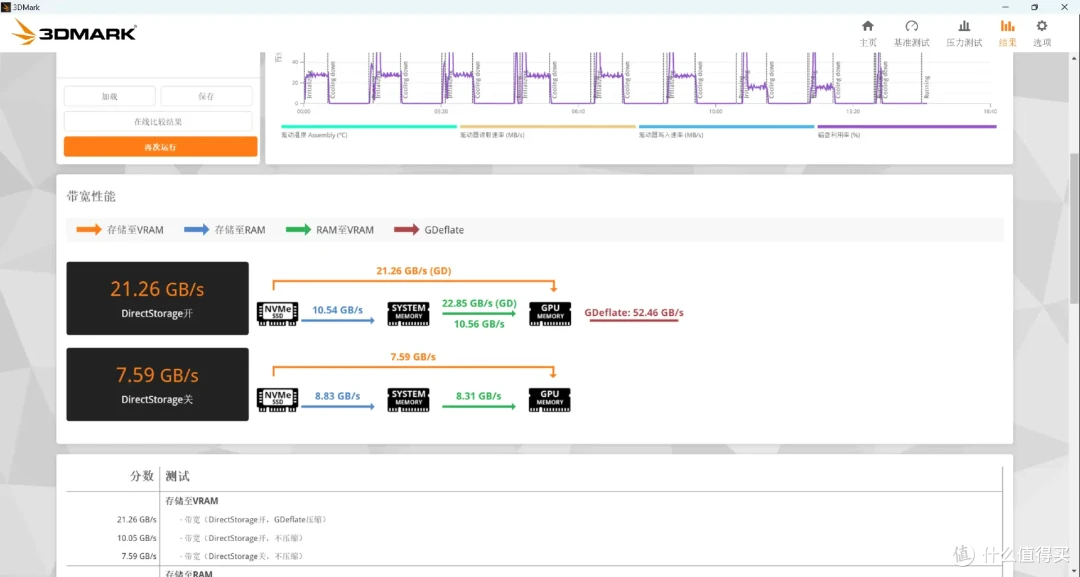
Task: Click green RAM至VRAM legend arrow
Action: coord(298,229)
